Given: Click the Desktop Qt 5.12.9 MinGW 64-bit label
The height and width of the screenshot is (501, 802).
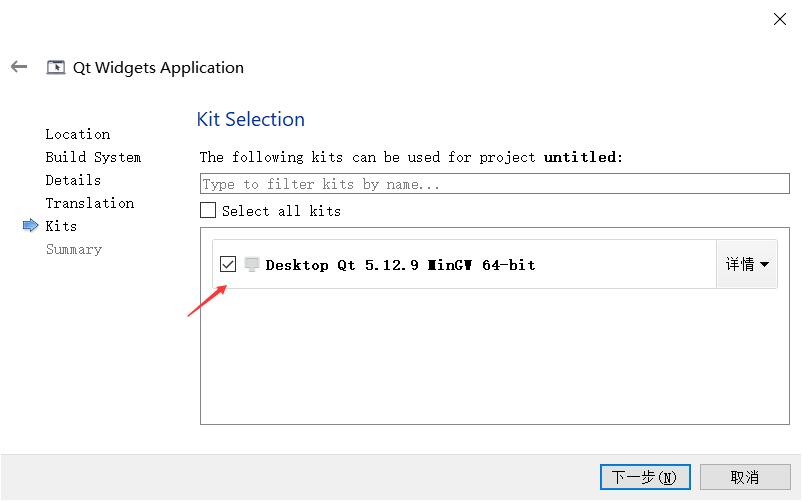Looking at the screenshot, I should point(400,265).
